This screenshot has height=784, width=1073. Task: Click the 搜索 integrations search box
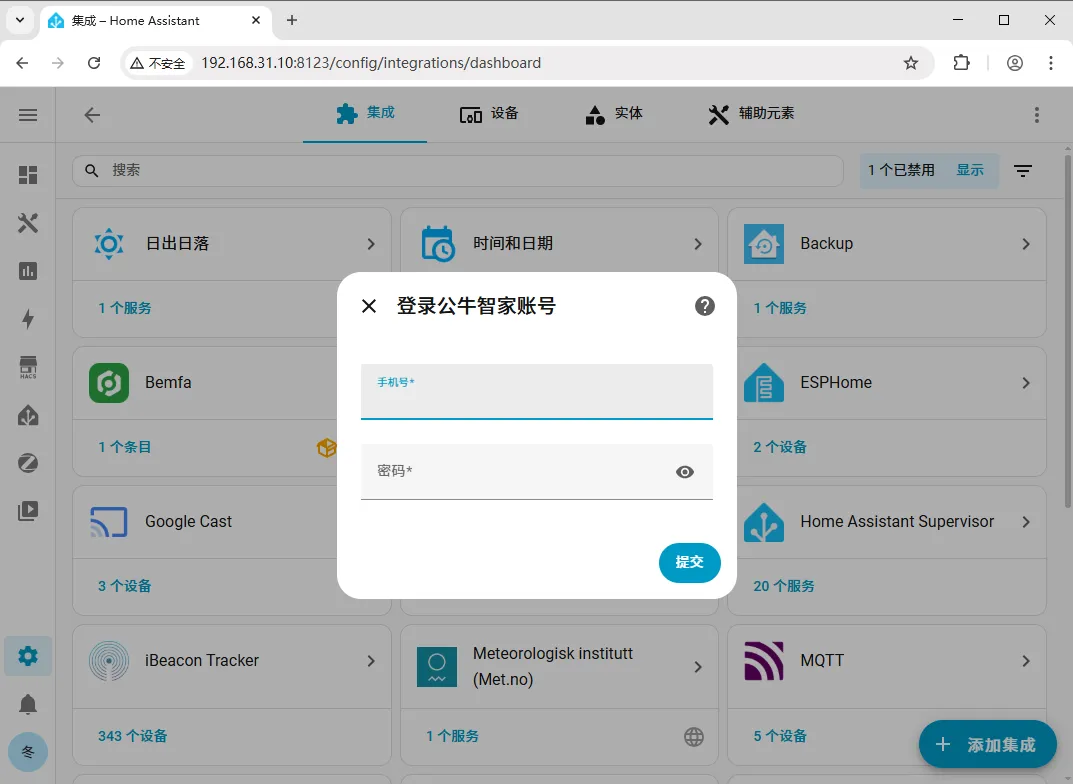coord(458,170)
